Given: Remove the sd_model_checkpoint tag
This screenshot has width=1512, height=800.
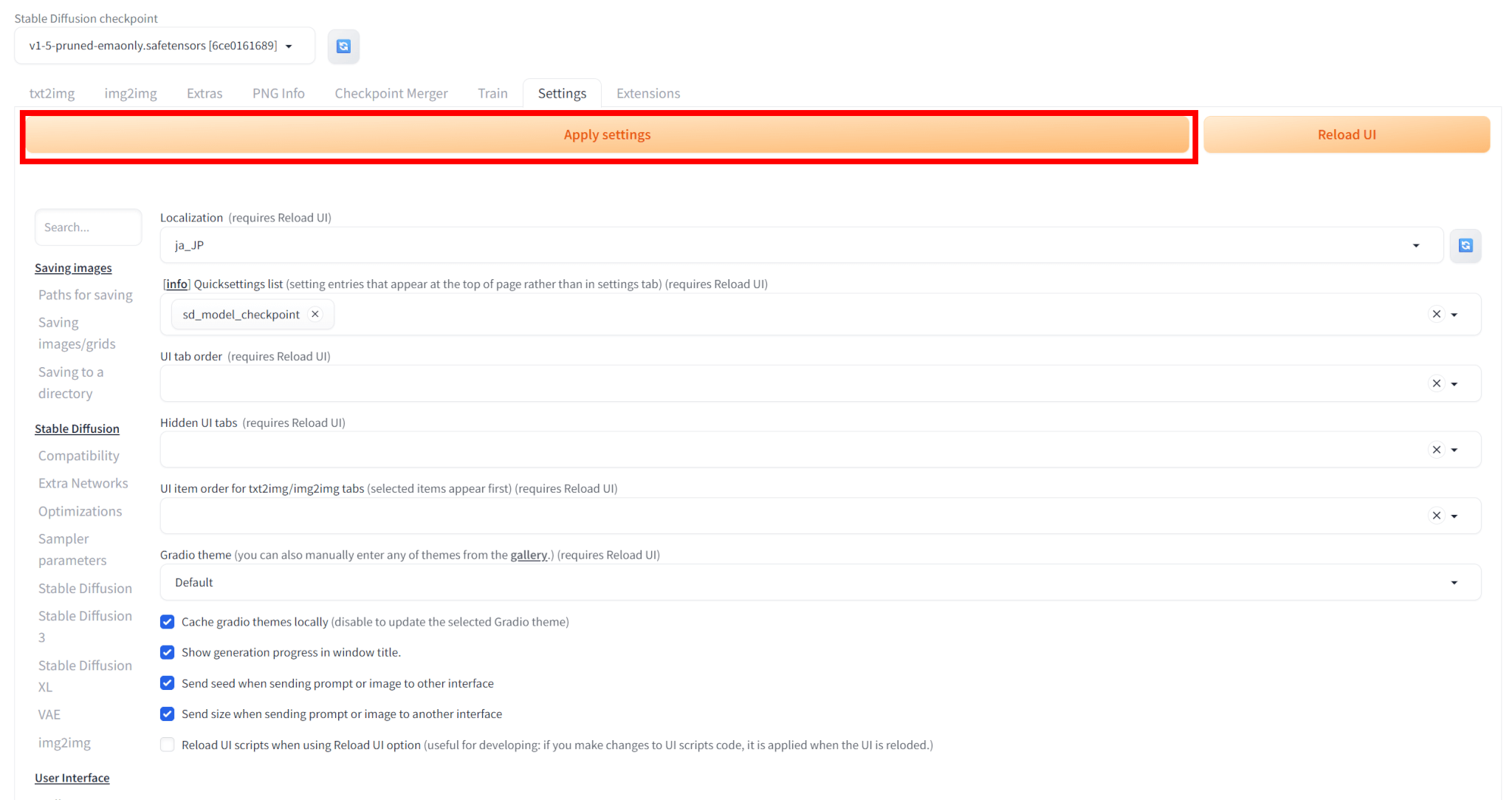Looking at the screenshot, I should click(315, 314).
